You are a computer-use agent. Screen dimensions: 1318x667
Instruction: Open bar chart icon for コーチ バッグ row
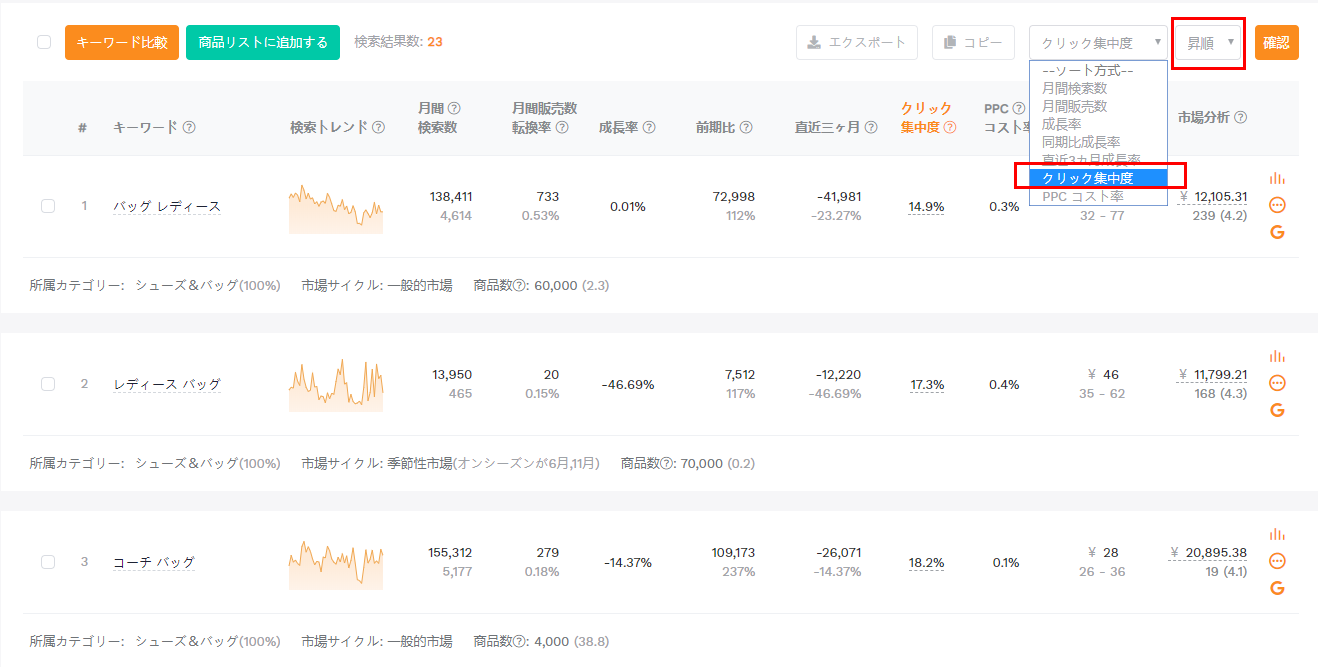coord(1277,534)
